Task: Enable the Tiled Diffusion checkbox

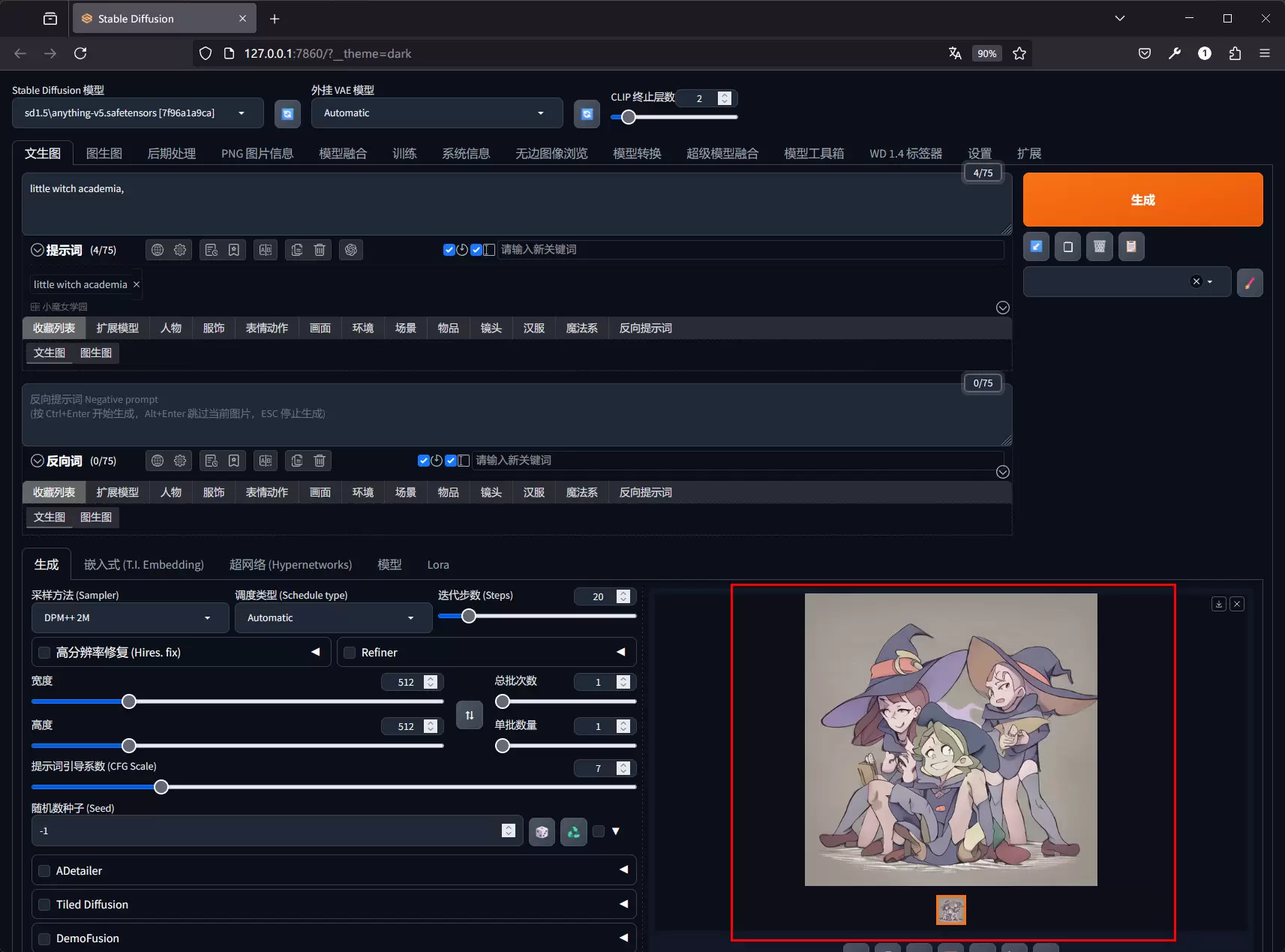Action: 44,905
